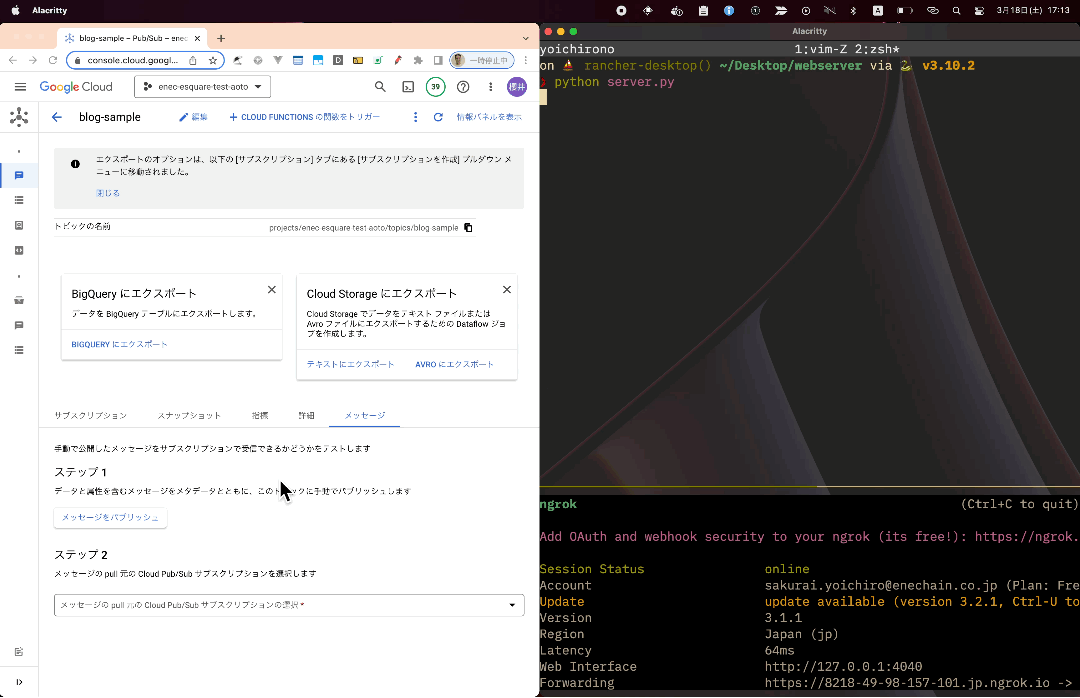Open the Google Cloud header three-dot settings menu
The image size is (1080, 698).
(490, 87)
